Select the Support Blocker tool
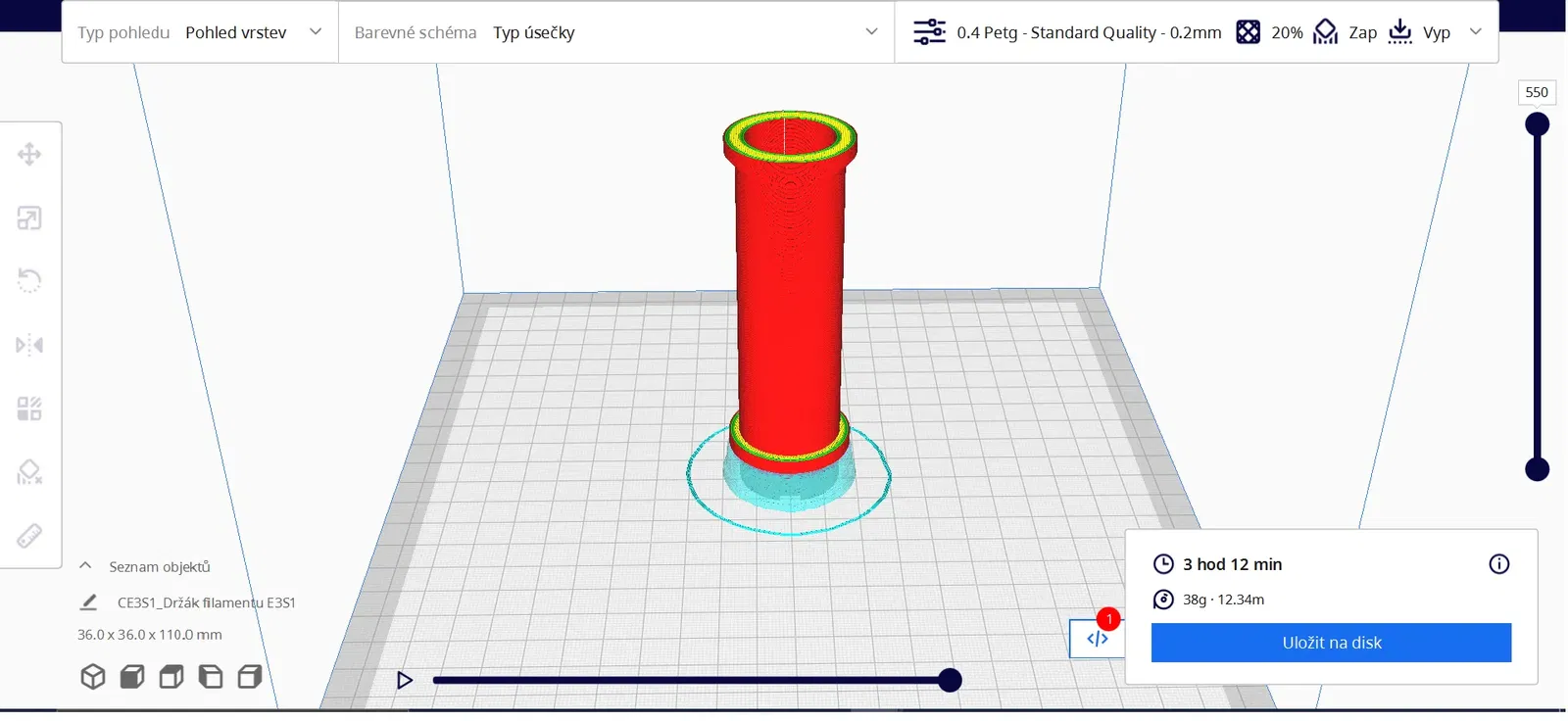The image size is (1568, 721). 29,472
